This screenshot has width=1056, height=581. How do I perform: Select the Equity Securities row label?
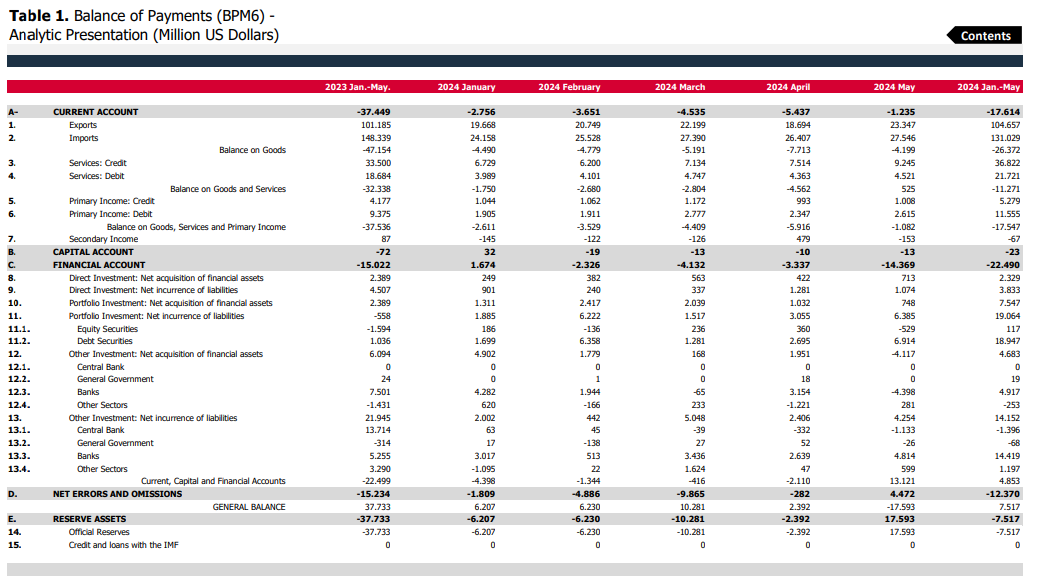(x=107, y=329)
